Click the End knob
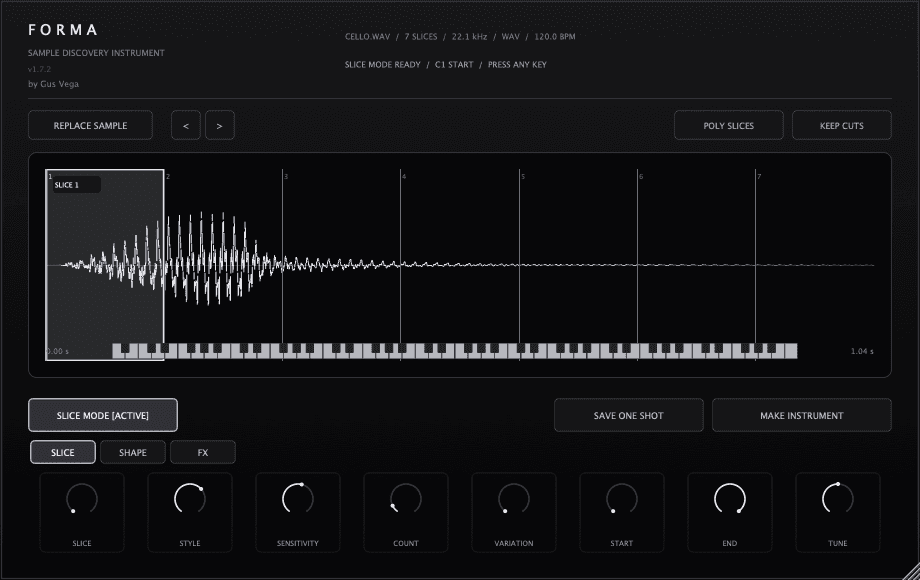Viewport: 920px width, 580px height. pos(729,499)
